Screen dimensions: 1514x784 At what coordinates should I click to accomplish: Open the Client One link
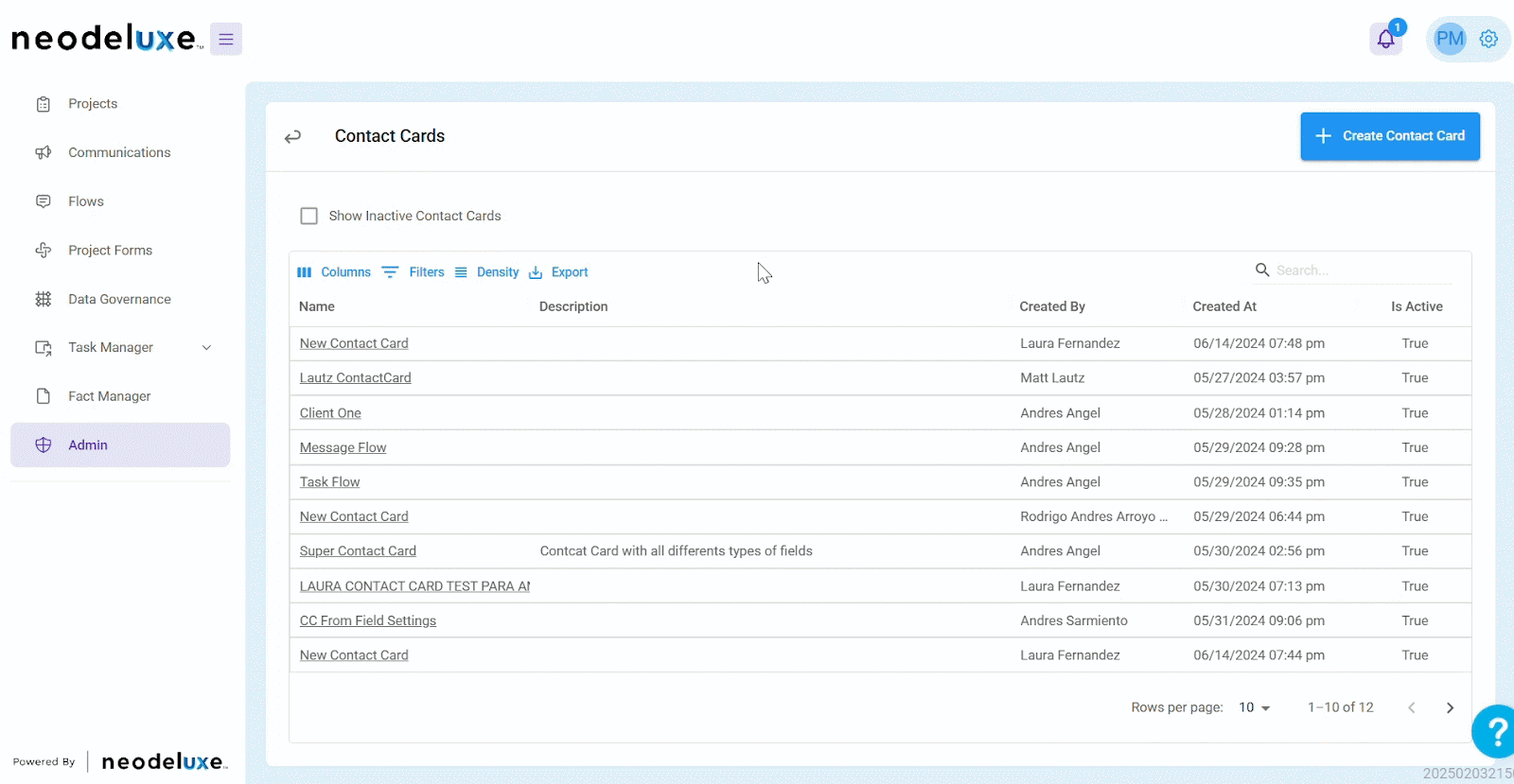pos(330,413)
